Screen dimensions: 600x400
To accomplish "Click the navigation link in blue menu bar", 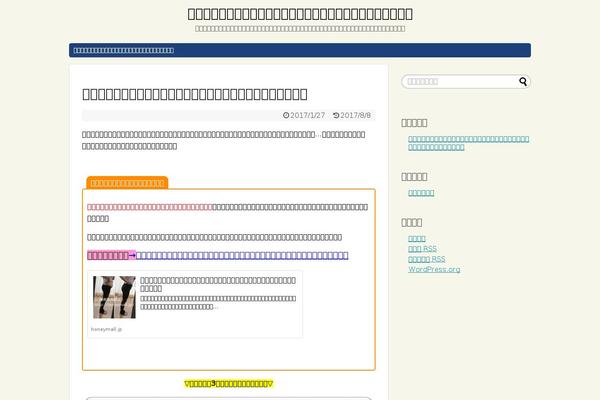I will (x=124, y=50).
